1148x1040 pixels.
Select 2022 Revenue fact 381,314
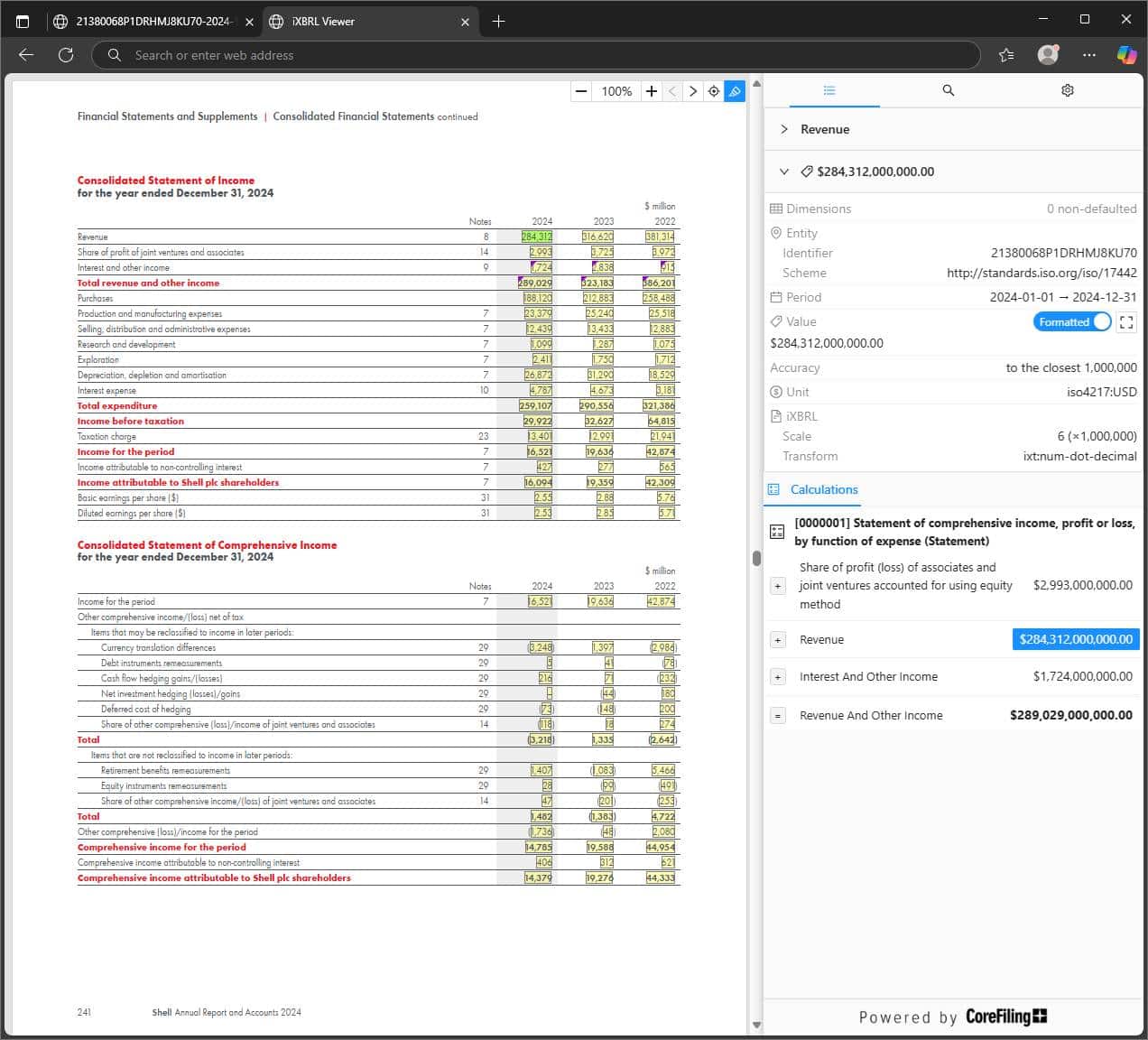point(660,237)
